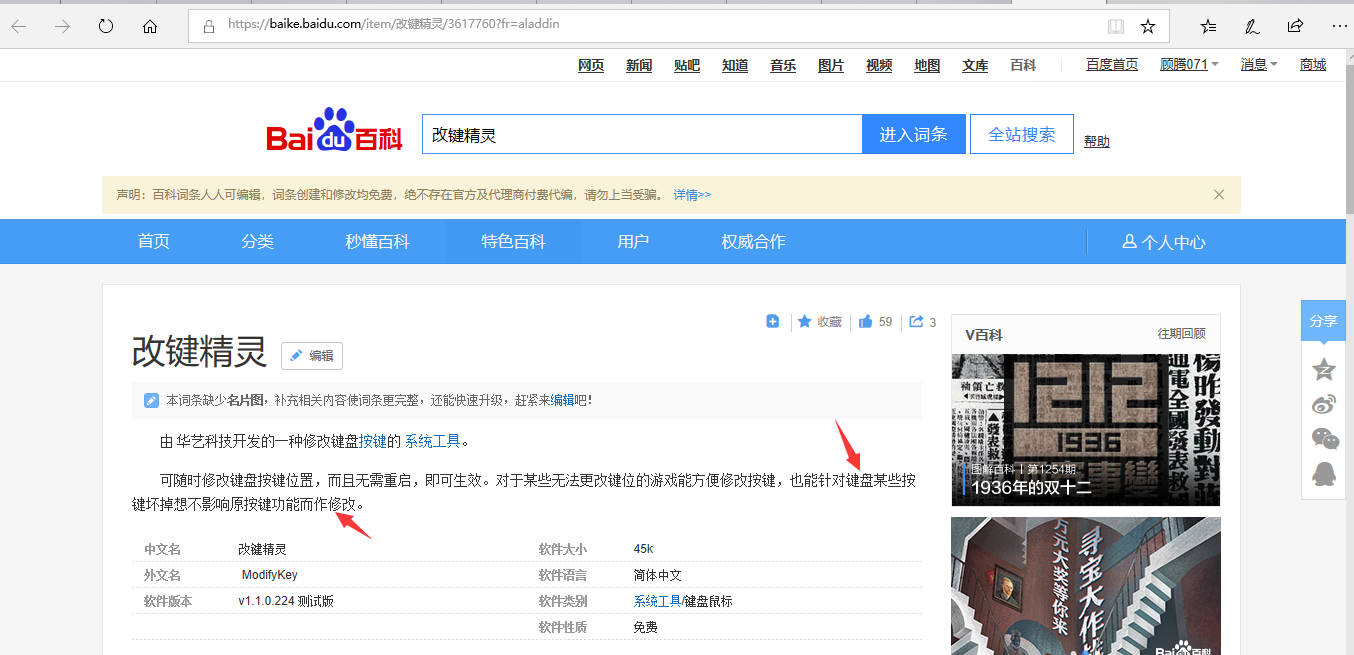This screenshot has height=655, width=1354.
Task: Click the browser home icon
Action: pos(150,27)
